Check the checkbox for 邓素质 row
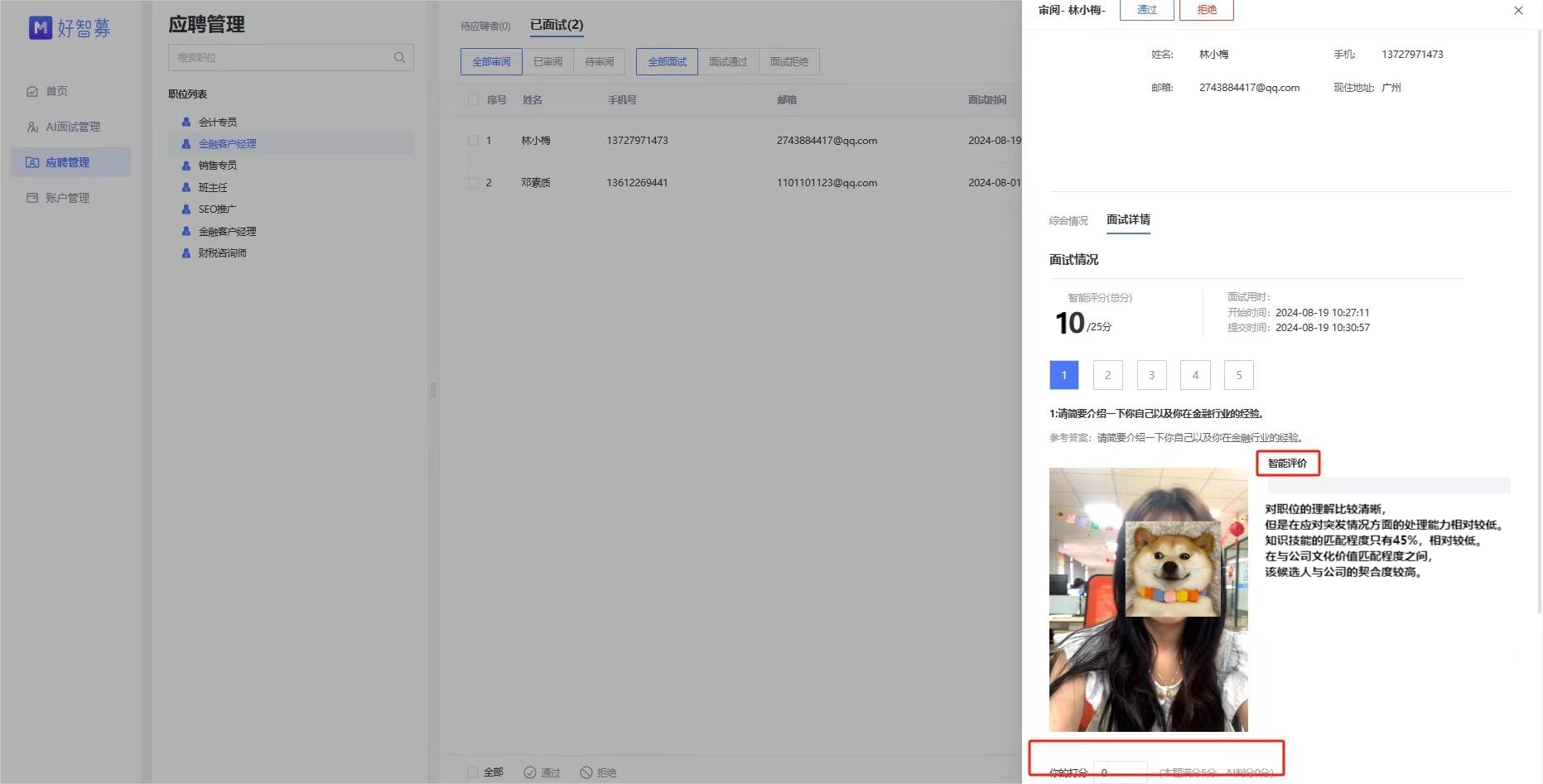The image size is (1543, 784). point(472,182)
